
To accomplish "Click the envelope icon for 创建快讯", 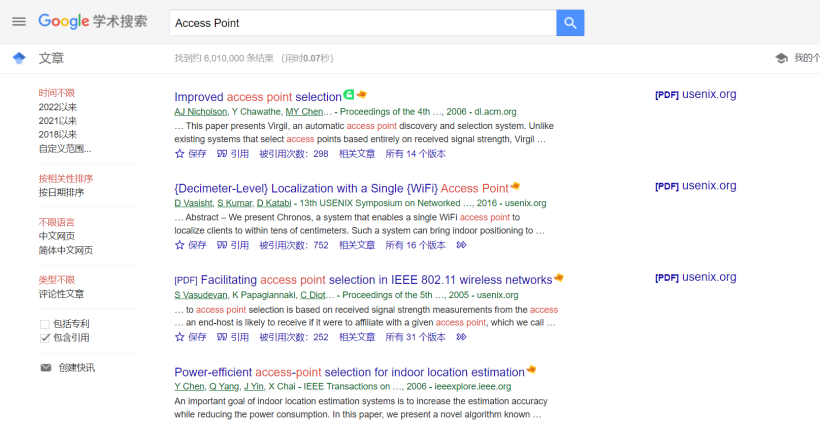I will pos(46,368).
